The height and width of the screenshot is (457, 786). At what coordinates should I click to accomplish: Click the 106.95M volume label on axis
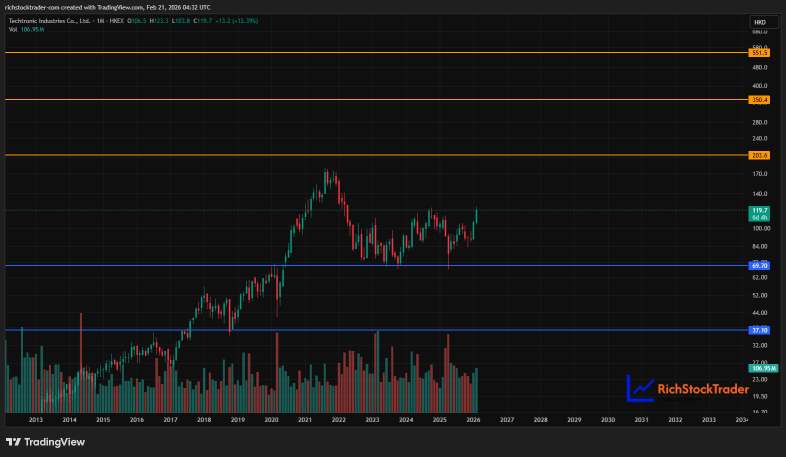pyautogui.click(x=763, y=368)
